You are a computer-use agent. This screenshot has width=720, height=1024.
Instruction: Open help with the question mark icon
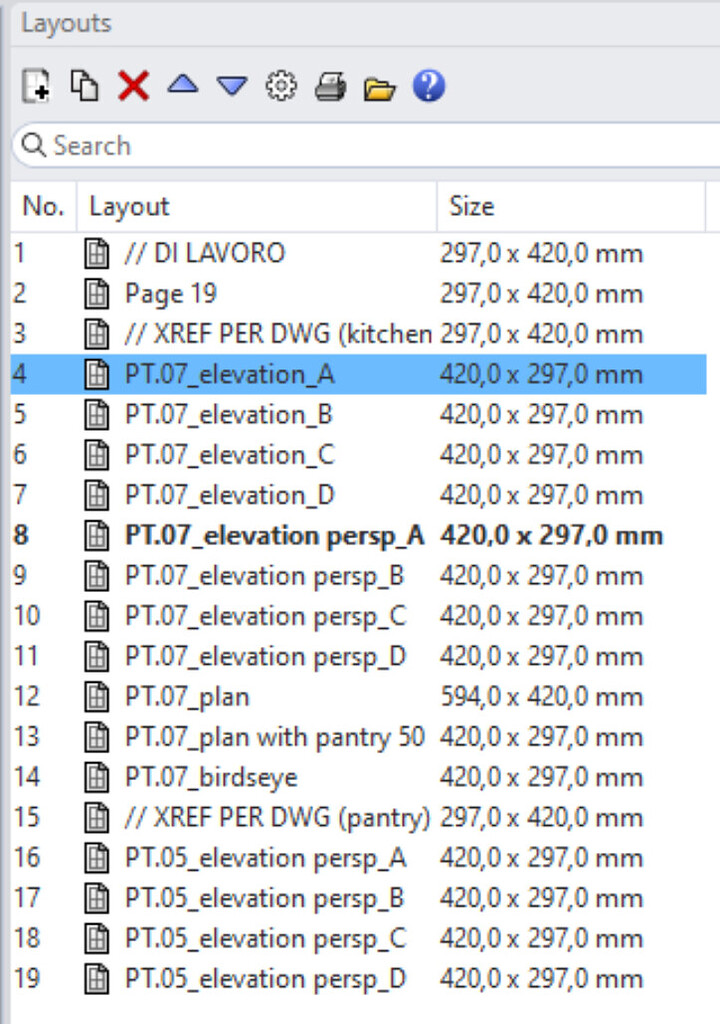pyautogui.click(x=426, y=87)
